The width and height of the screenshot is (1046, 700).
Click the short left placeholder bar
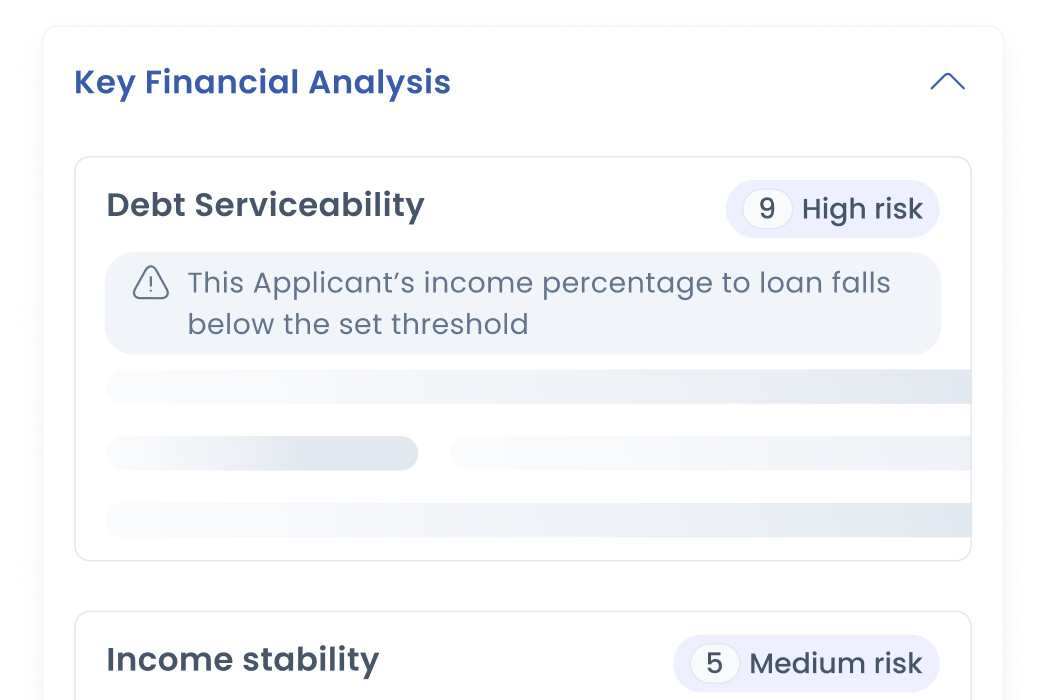point(262,453)
